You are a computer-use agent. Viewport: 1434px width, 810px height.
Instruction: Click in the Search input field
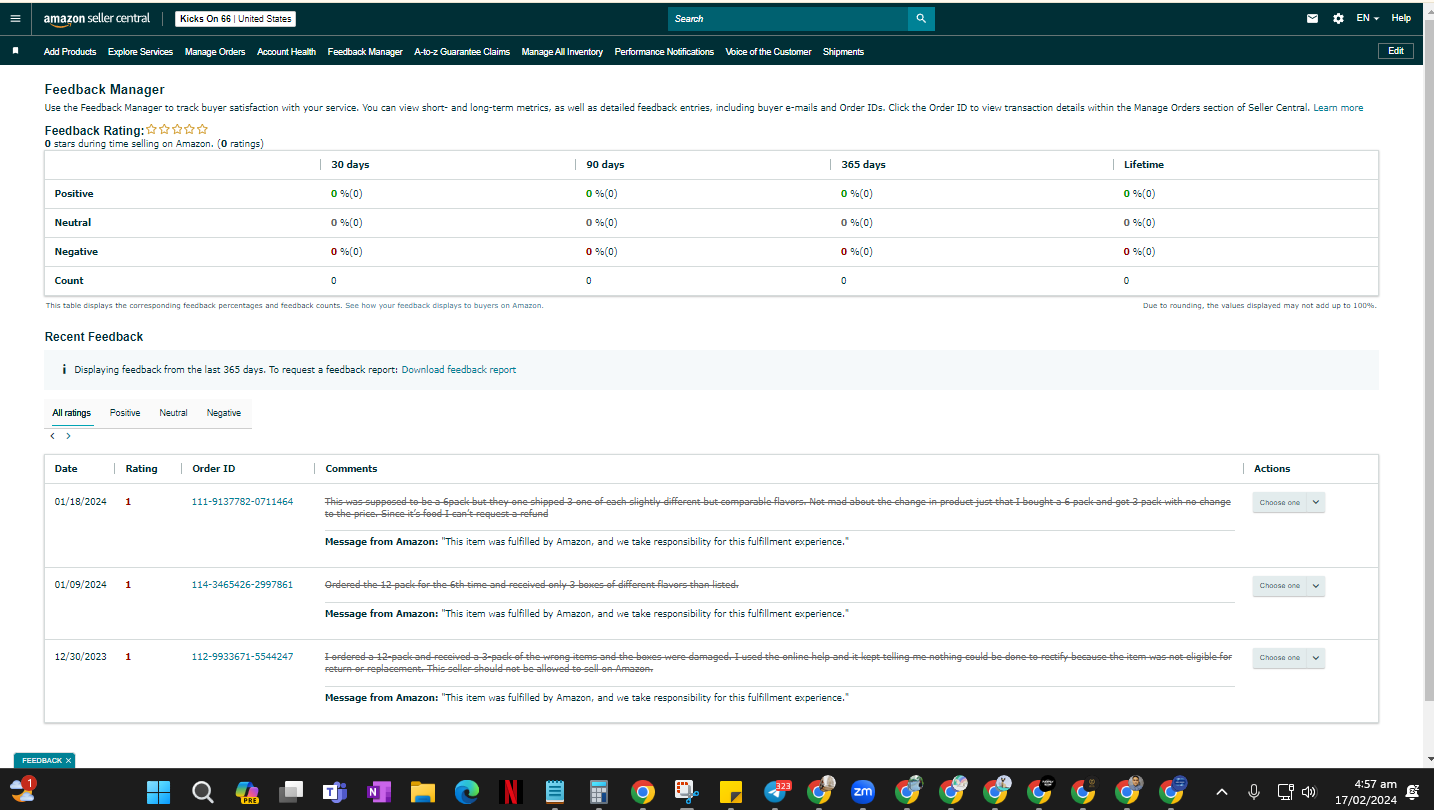(788, 19)
